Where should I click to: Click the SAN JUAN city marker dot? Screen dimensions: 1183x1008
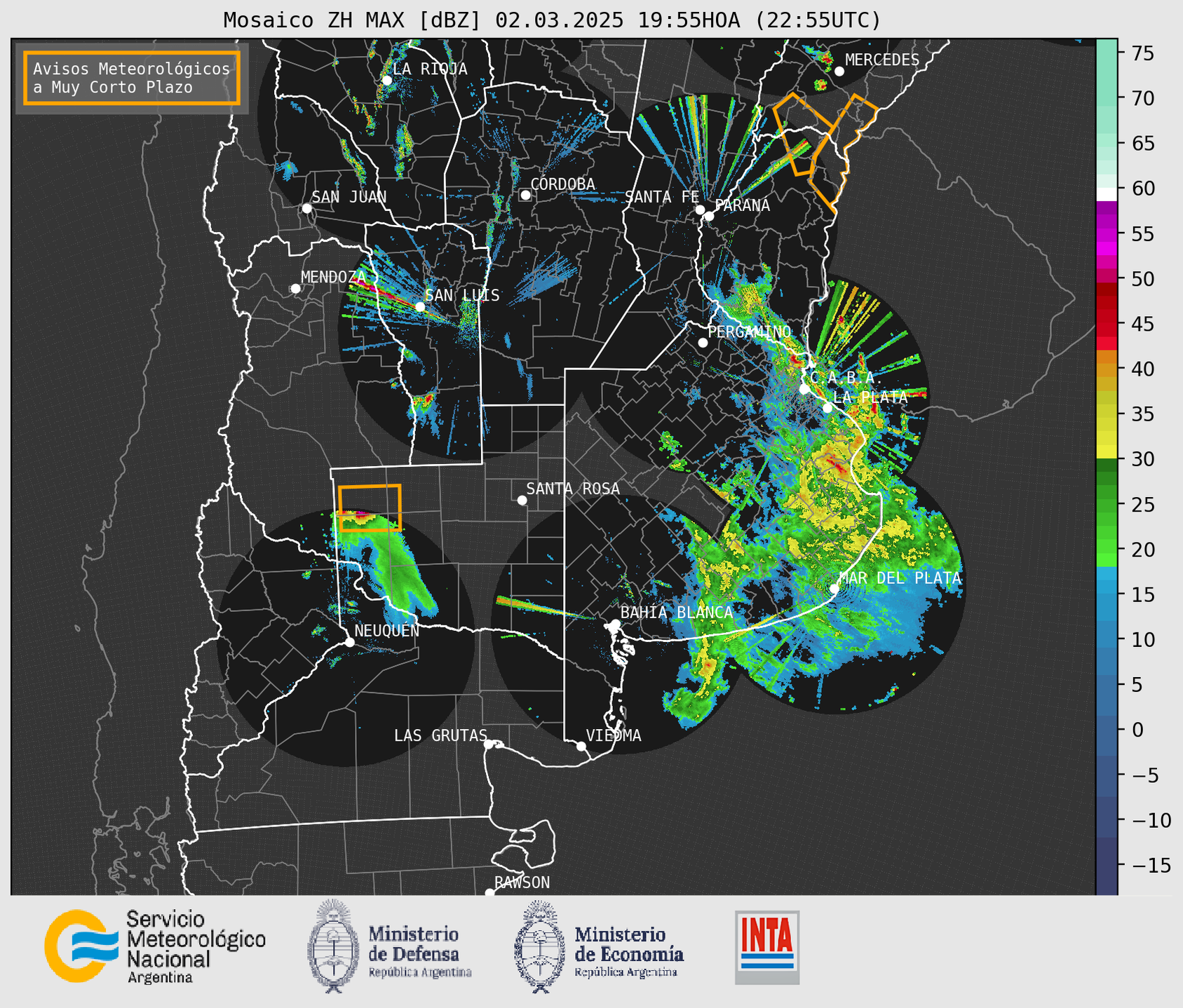(x=306, y=208)
